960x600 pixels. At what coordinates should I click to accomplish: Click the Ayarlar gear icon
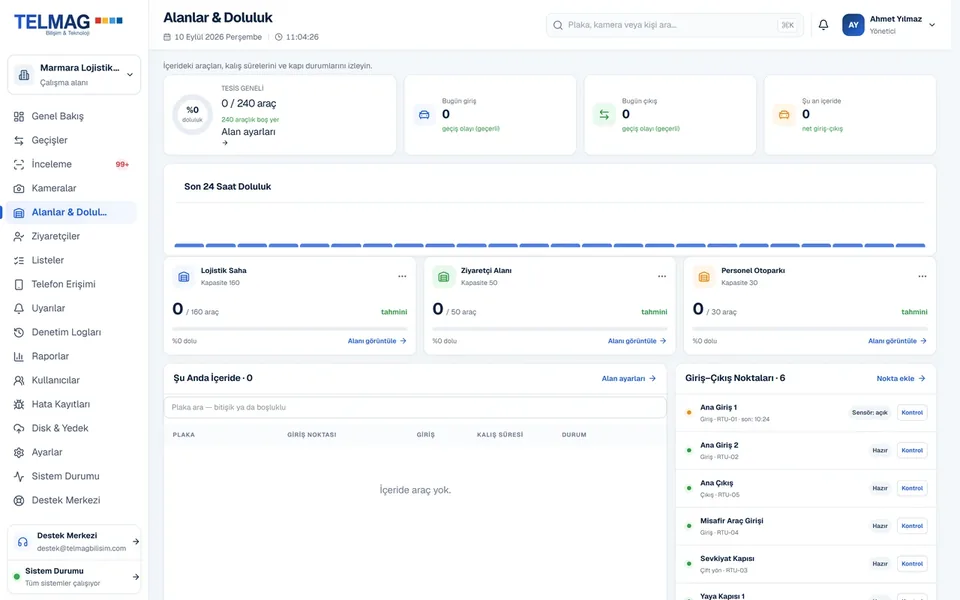tap(19, 452)
